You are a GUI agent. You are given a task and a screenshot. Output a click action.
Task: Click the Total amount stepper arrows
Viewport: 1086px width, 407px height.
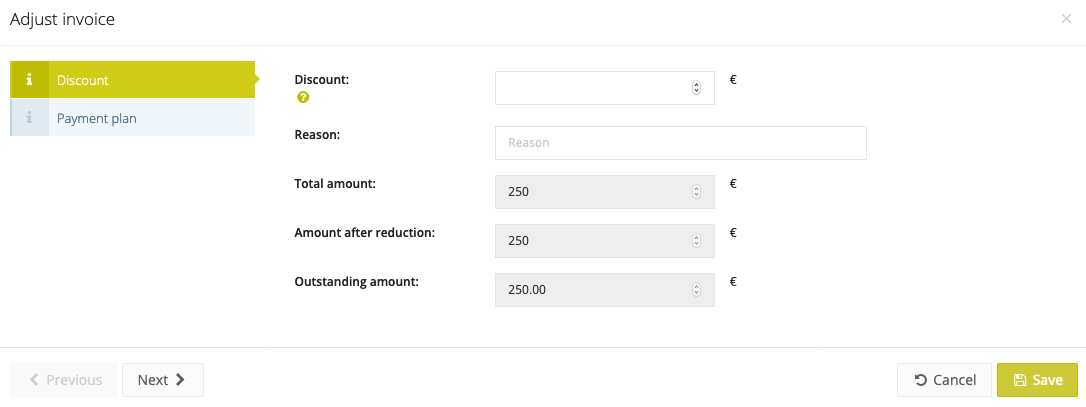pos(696,192)
